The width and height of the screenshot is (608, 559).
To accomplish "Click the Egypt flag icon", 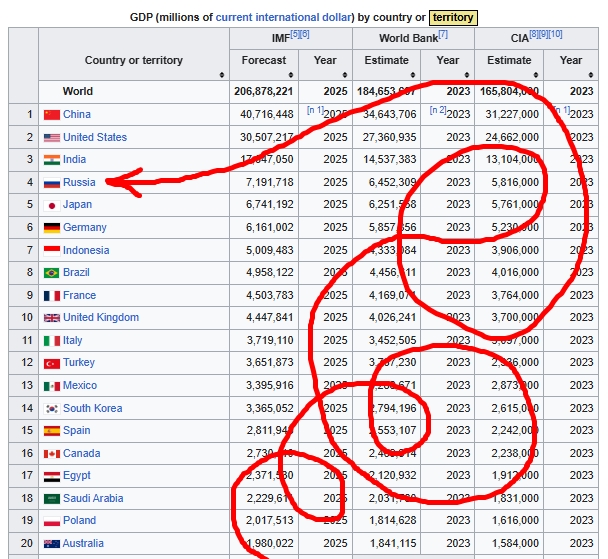I will 52,476.
